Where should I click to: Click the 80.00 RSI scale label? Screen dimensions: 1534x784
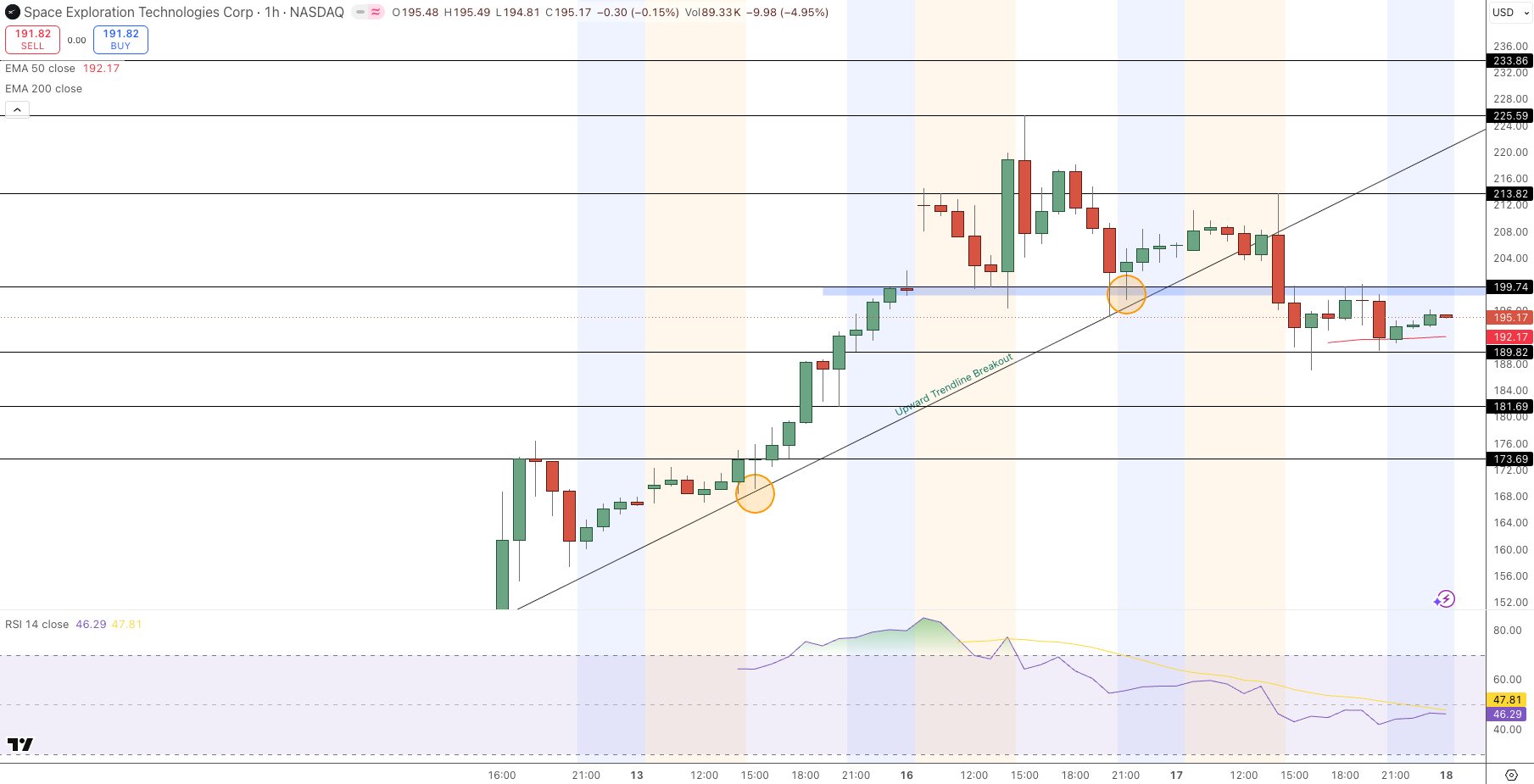pos(1507,631)
